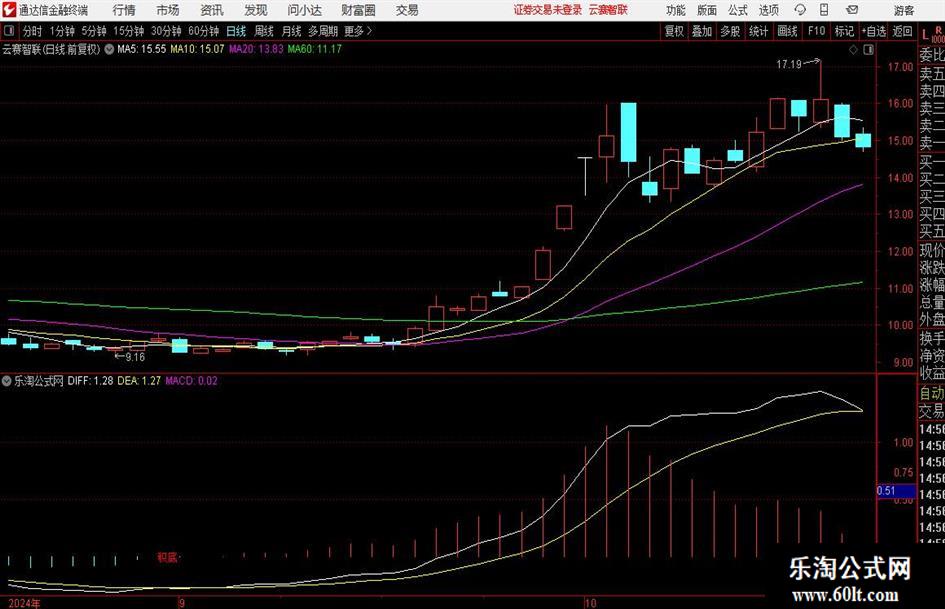Open the 问小达 menu
Image resolution: width=945 pixels, height=609 pixels.
point(304,10)
